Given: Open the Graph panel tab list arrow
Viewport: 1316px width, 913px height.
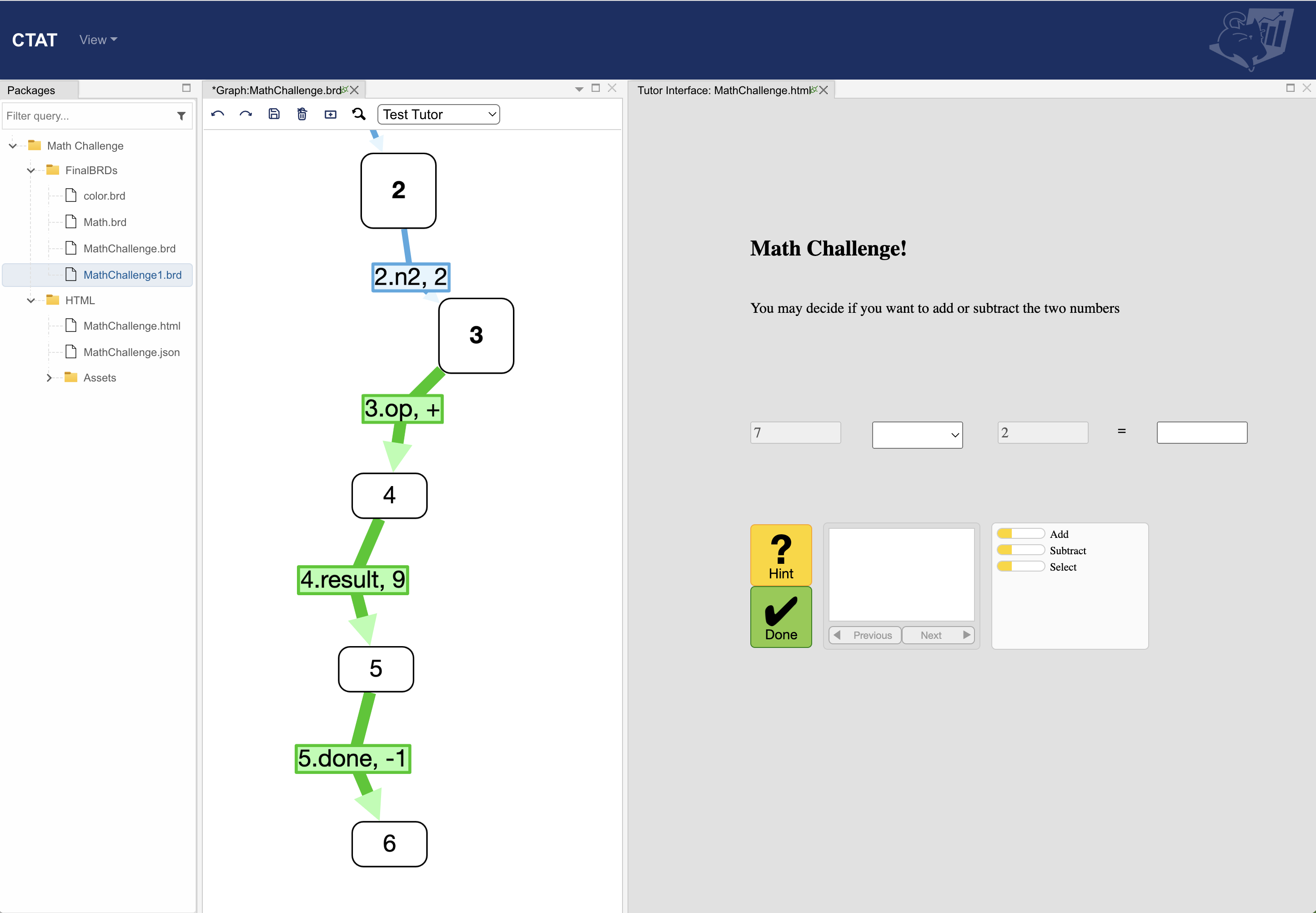Looking at the screenshot, I should [x=579, y=89].
